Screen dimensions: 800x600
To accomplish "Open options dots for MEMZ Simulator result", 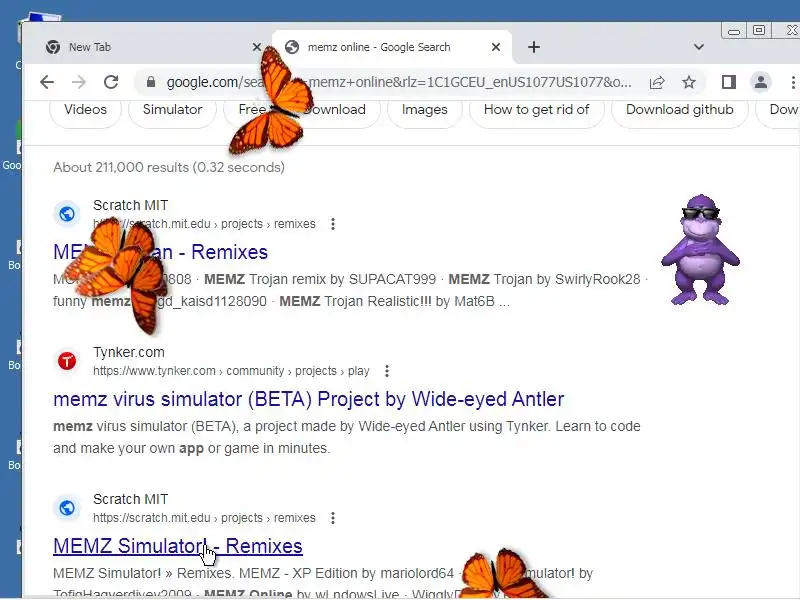I will coord(333,518).
